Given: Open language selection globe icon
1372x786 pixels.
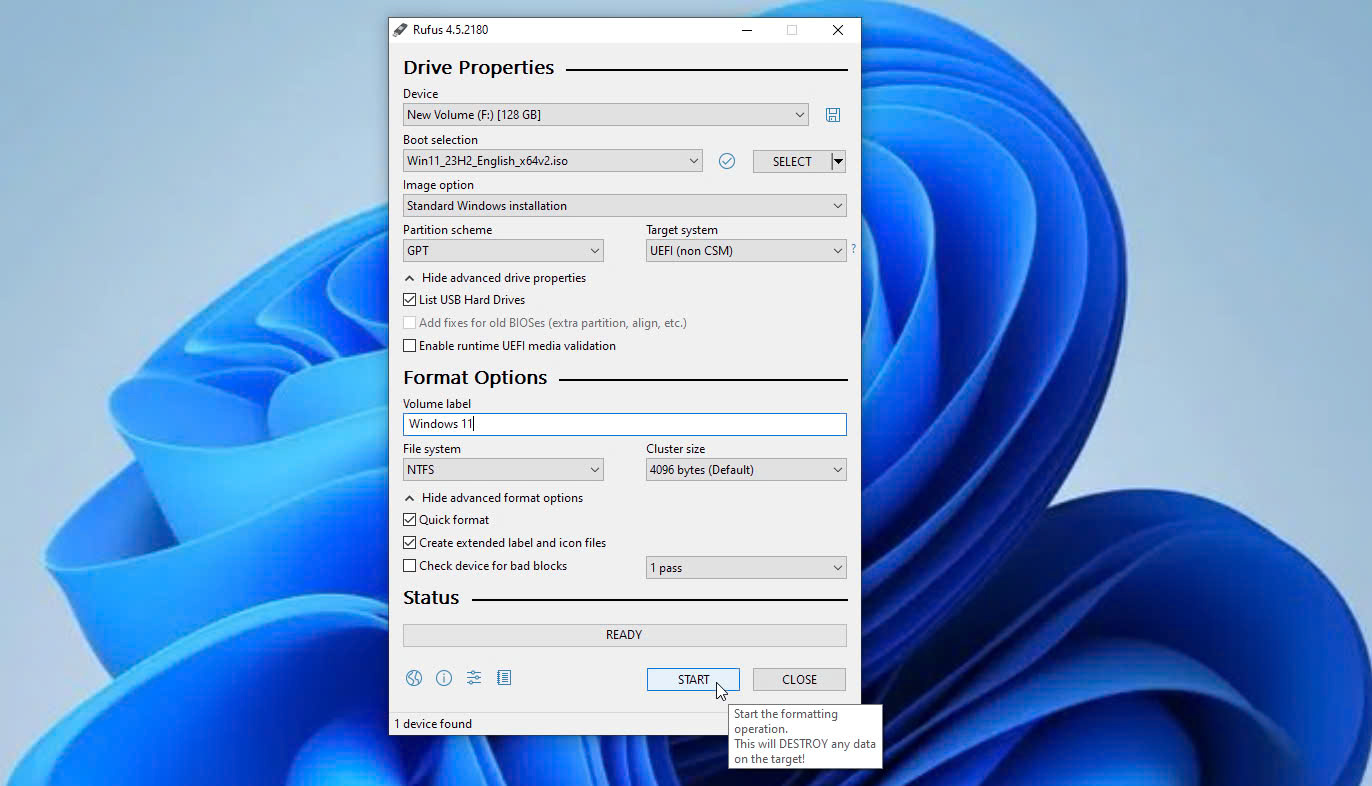Looking at the screenshot, I should coord(414,678).
